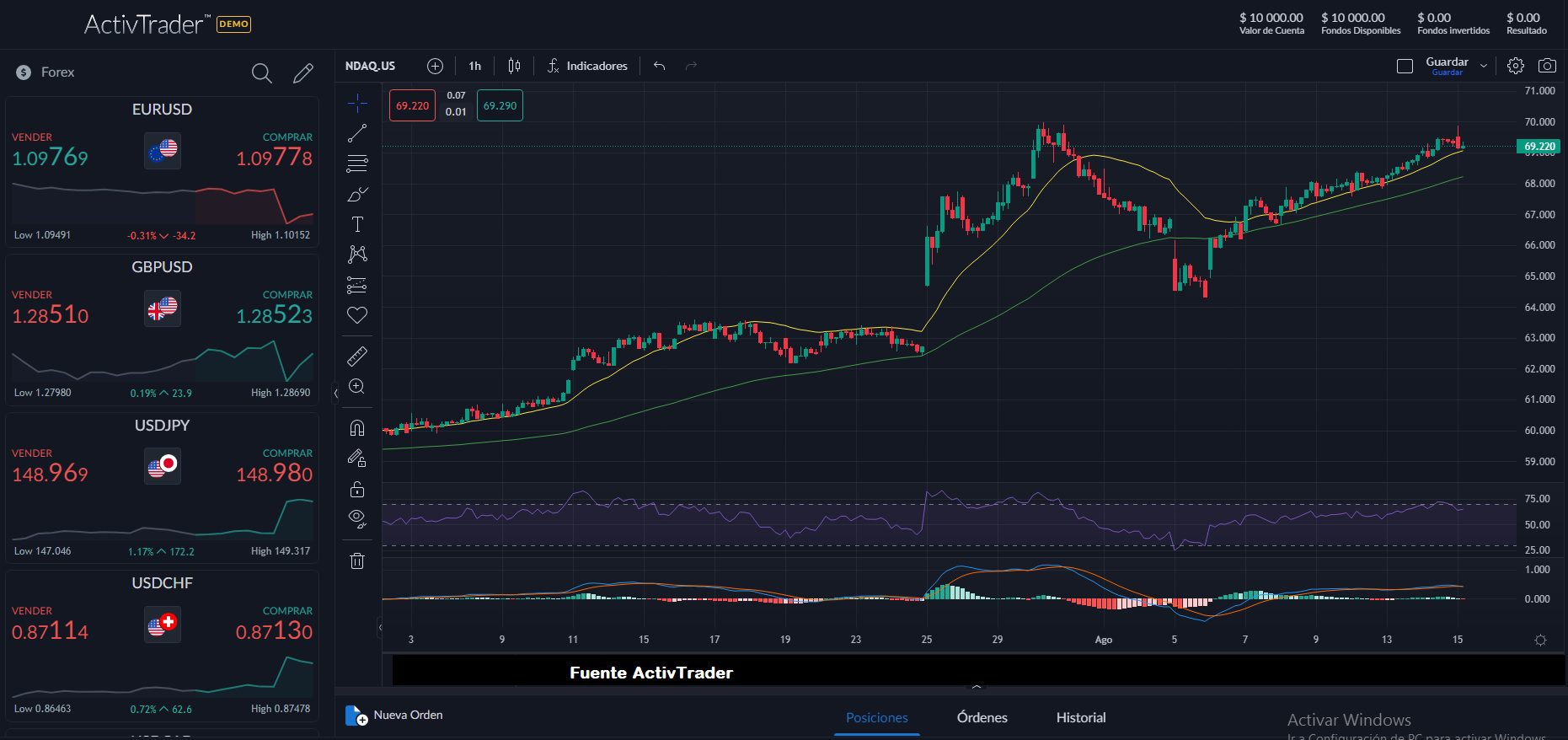The image size is (1568, 740).
Task: Click the Nueva Orden button
Action: click(x=394, y=716)
